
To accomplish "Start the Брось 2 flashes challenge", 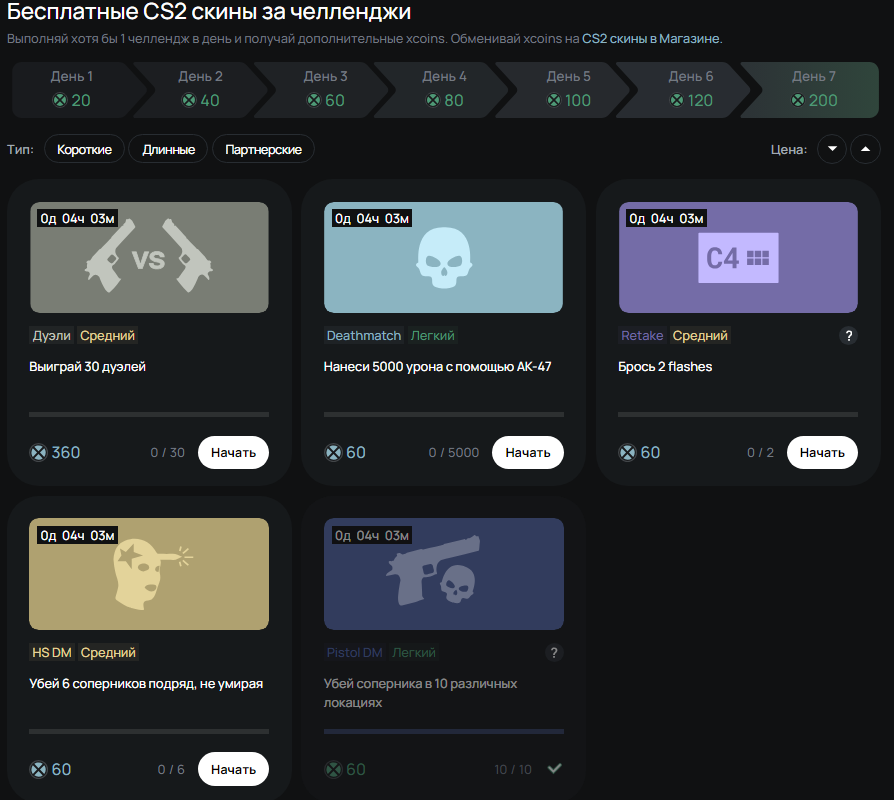I will [822, 453].
